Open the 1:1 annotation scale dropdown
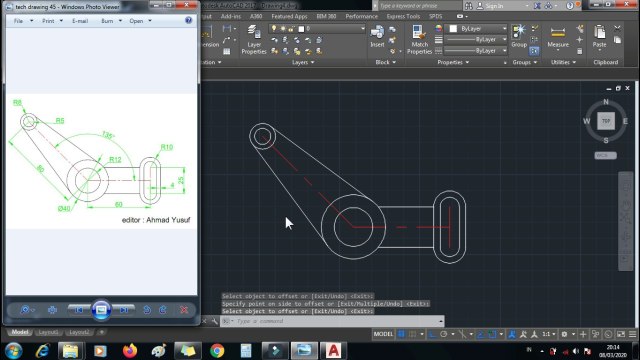The height and width of the screenshot is (360, 640). click(548, 334)
